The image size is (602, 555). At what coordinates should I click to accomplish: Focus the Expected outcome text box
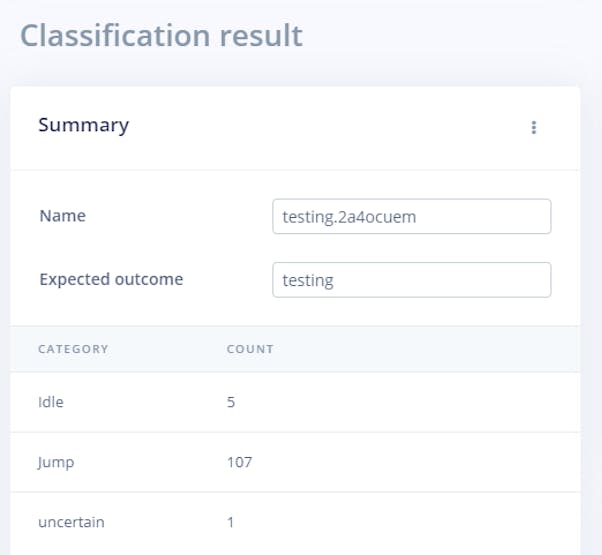tap(411, 280)
